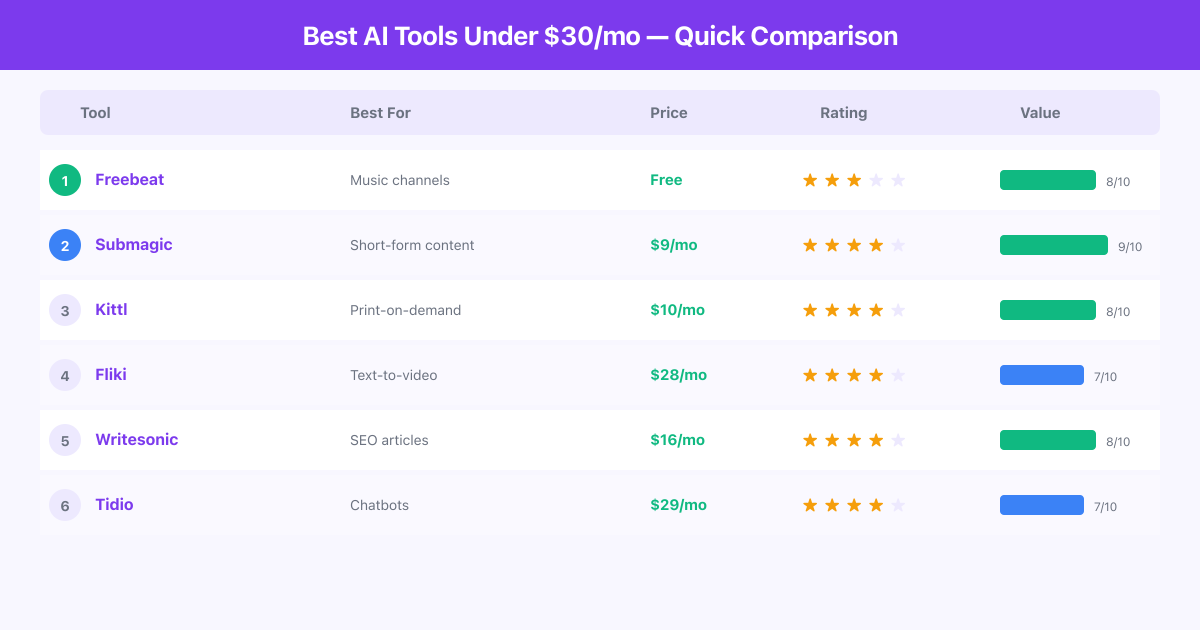Click Fliki's blue 7/10 value bar
Viewport: 1200px width, 630px height.
point(1041,375)
